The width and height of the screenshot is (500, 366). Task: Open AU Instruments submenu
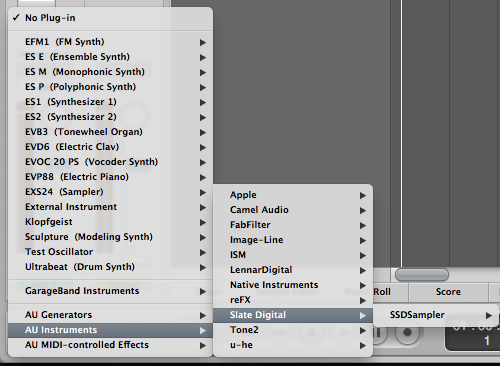pyautogui.click(x=110, y=330)
